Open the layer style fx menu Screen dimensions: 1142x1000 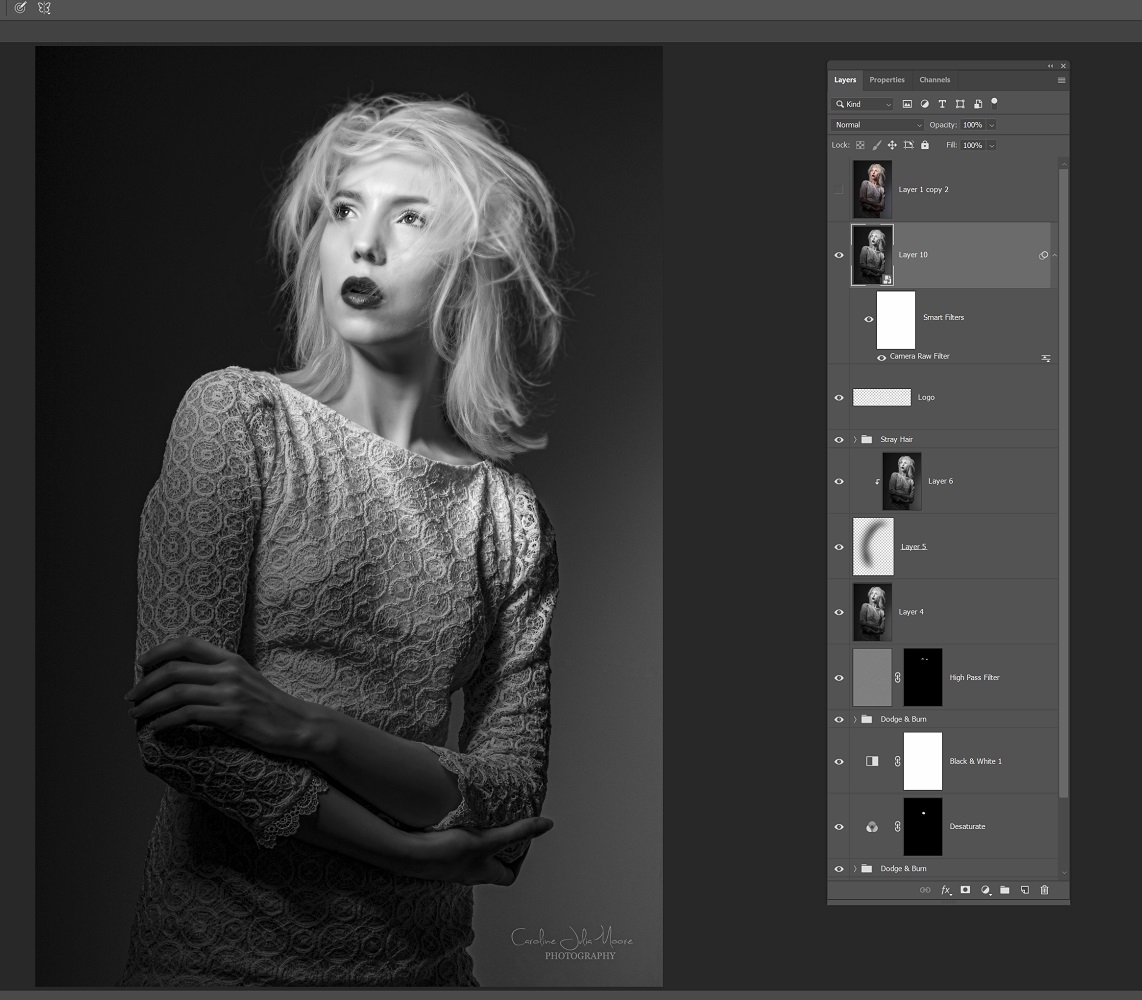(945, 890)
